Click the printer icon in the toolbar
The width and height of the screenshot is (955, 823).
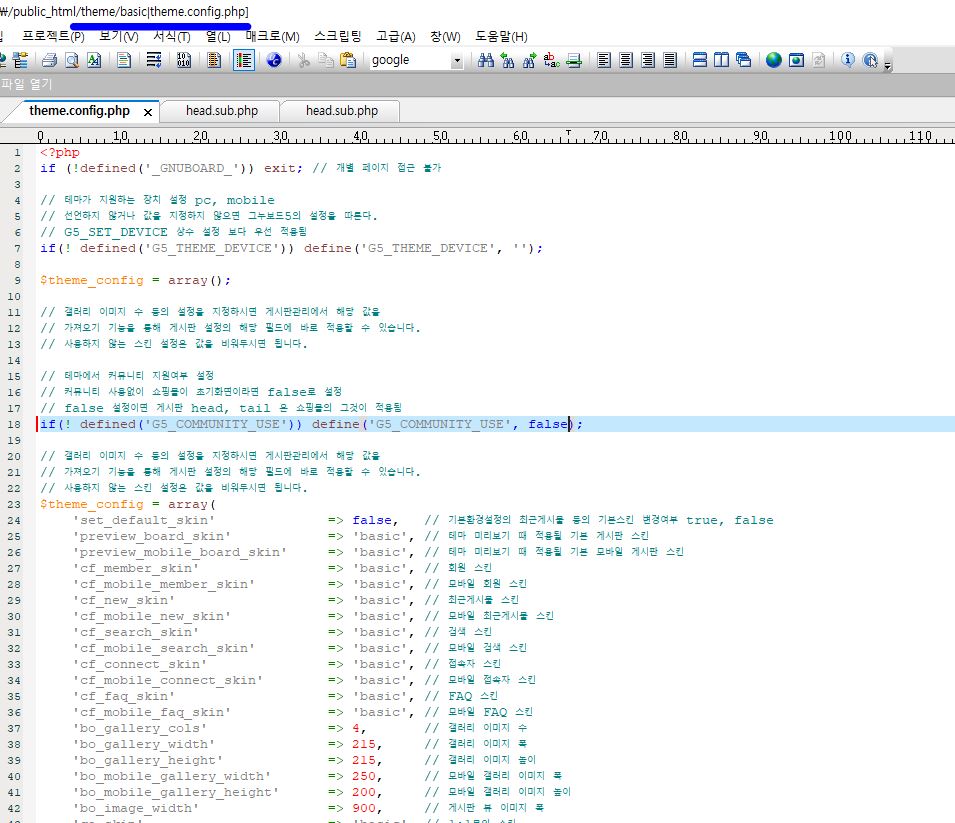click(x=49, y=60)
